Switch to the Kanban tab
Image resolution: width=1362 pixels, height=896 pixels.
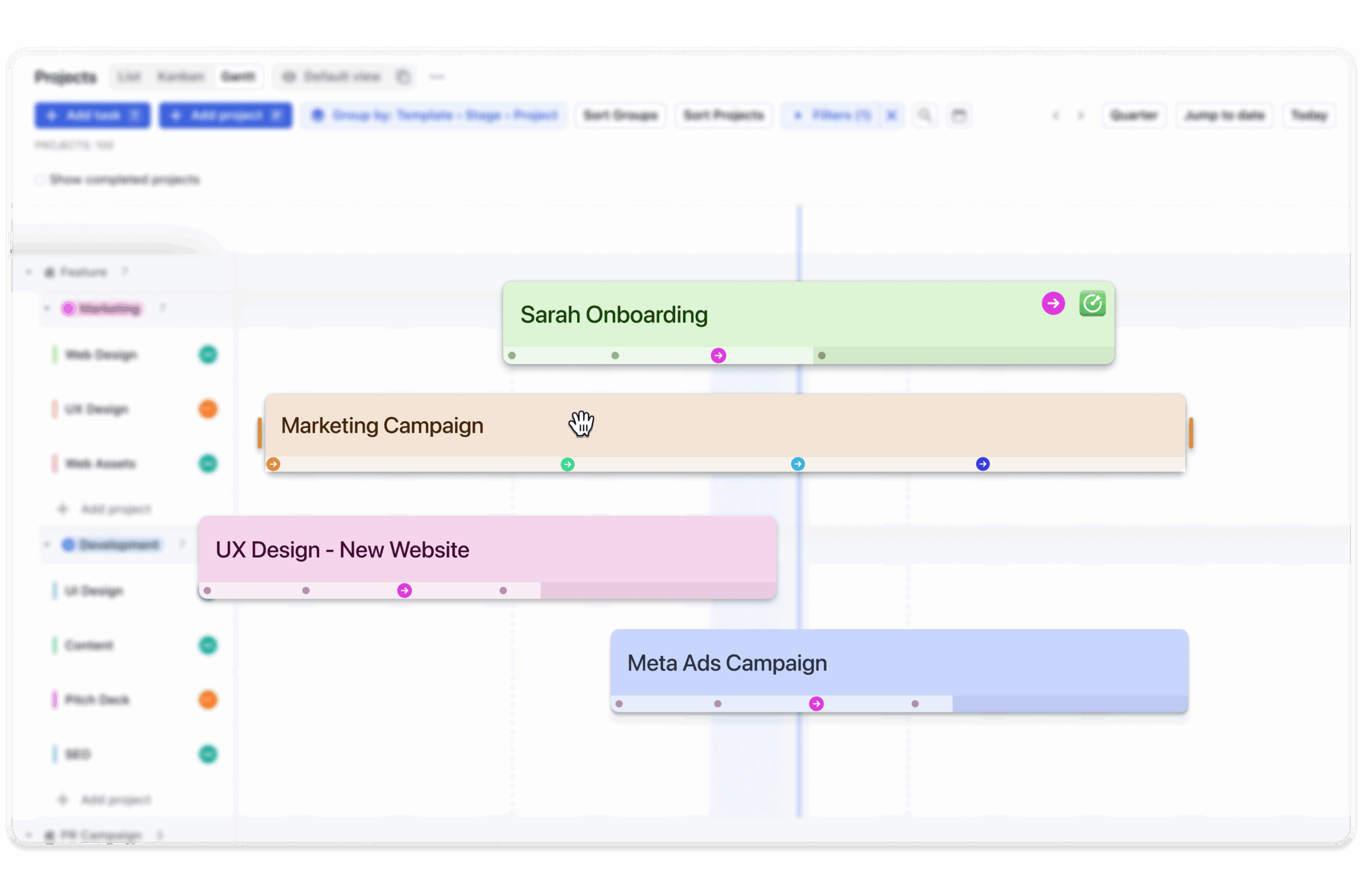(180, 76)
